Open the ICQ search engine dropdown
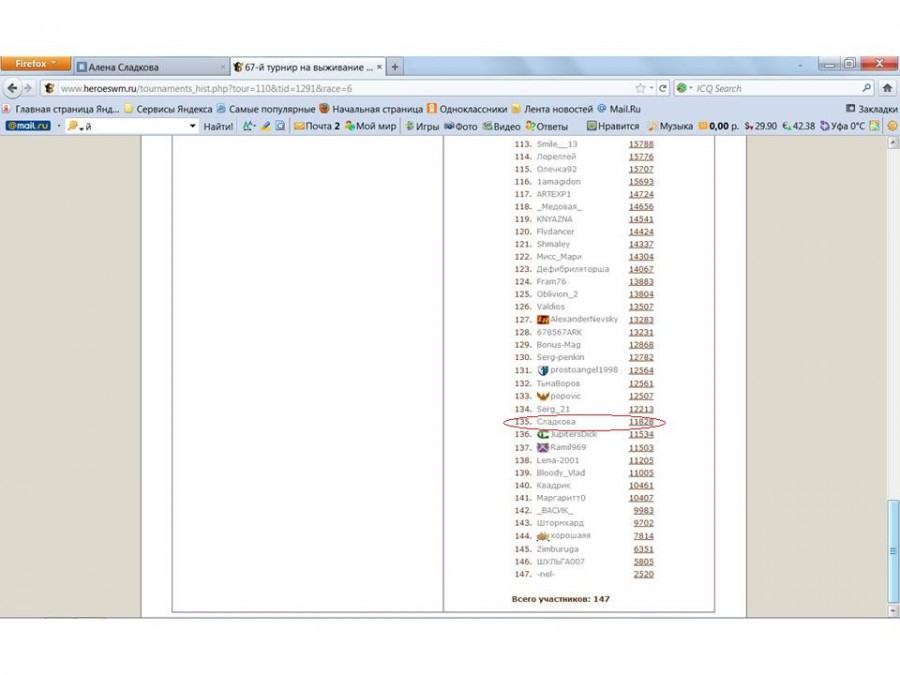Image resolution: width=900 pixels, height=675 pixels. point(684,88)
